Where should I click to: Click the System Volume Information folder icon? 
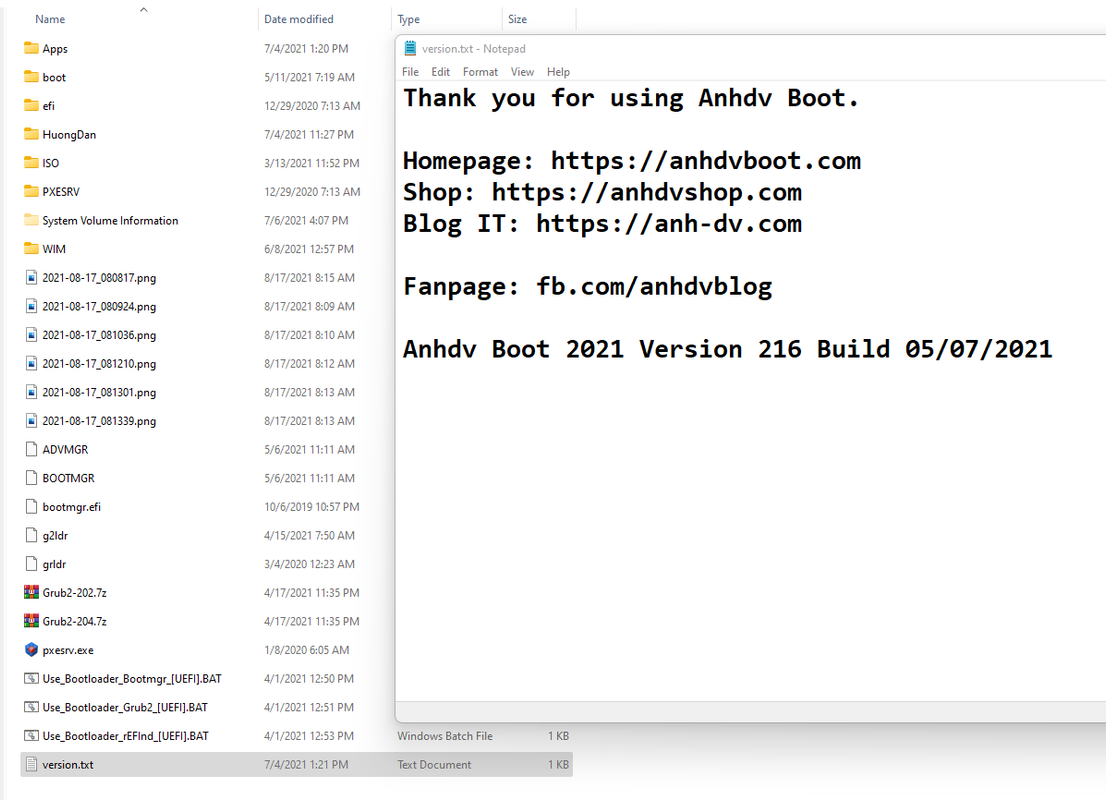pos(31,220)
